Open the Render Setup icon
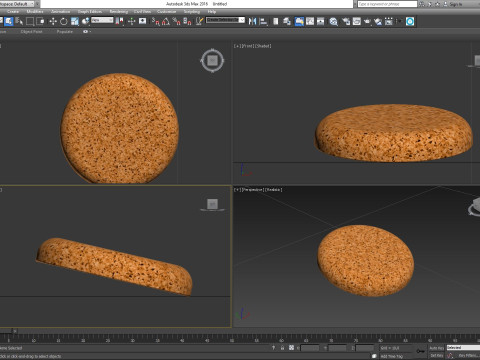The height and width of the screenshot is (360, 480). click(346, 22)
